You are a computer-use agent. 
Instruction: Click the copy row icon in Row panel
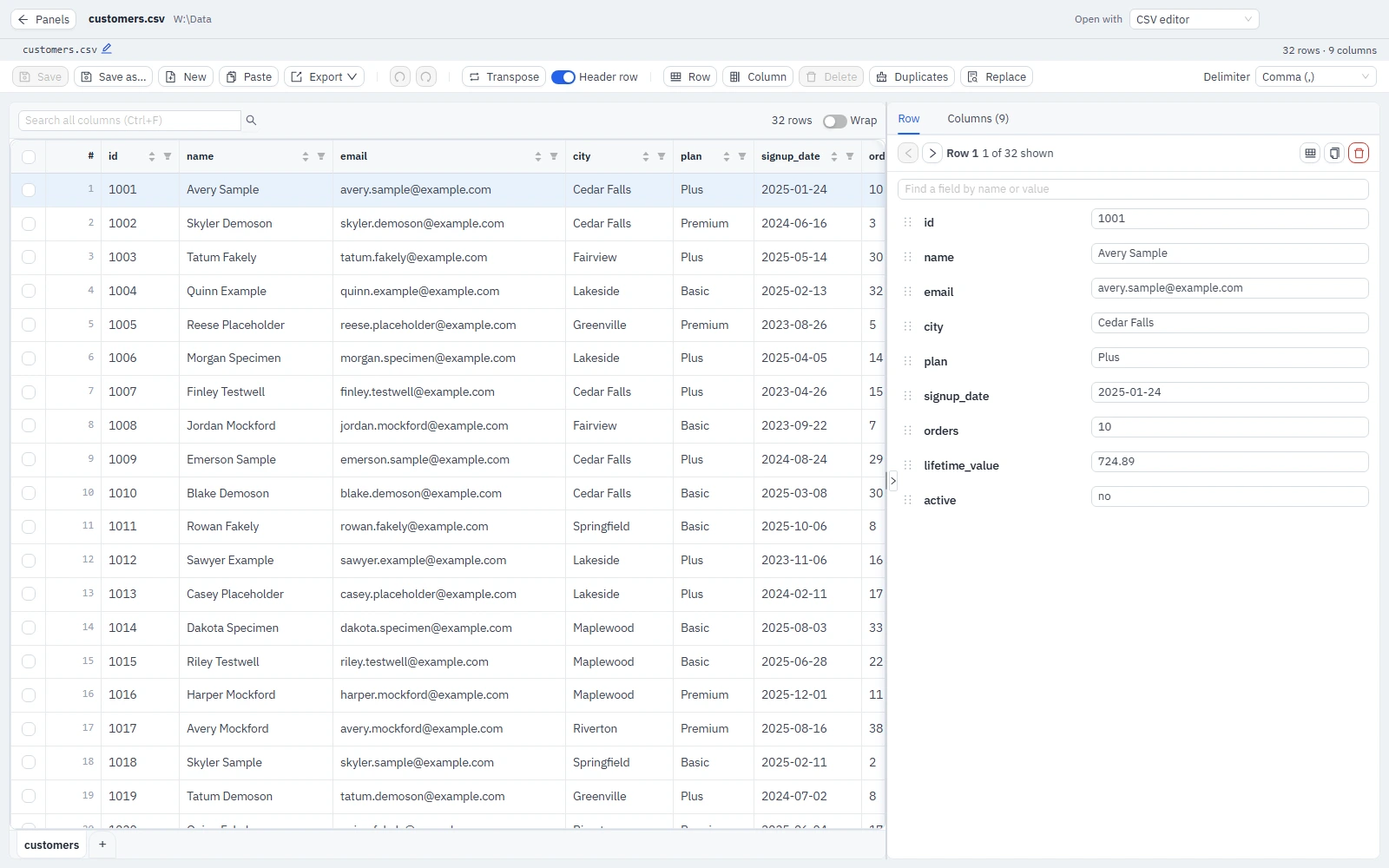[x=1334, y=153]
